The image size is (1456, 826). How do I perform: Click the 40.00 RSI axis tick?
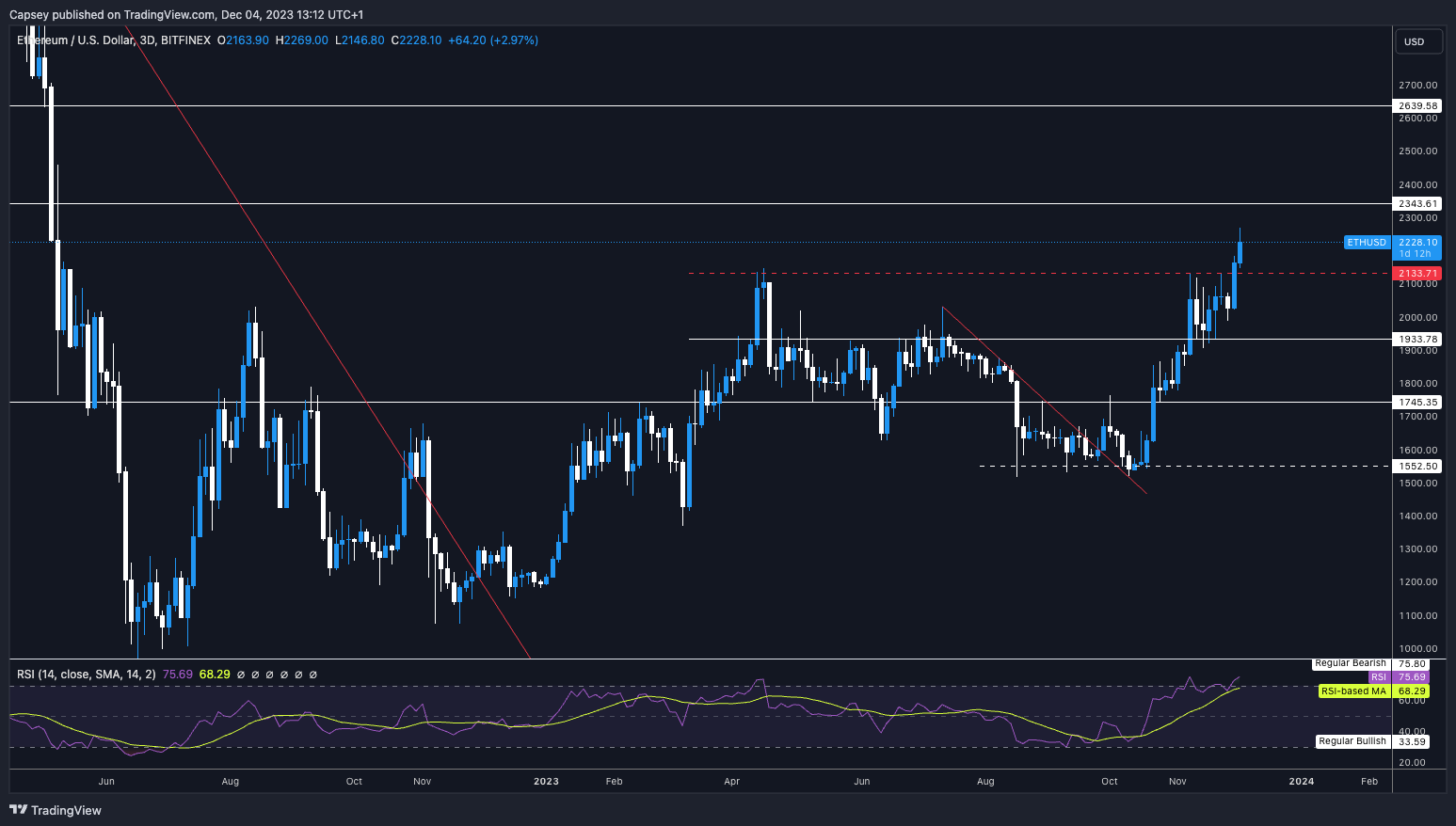pyautogui.click(x=1412, y=731)
